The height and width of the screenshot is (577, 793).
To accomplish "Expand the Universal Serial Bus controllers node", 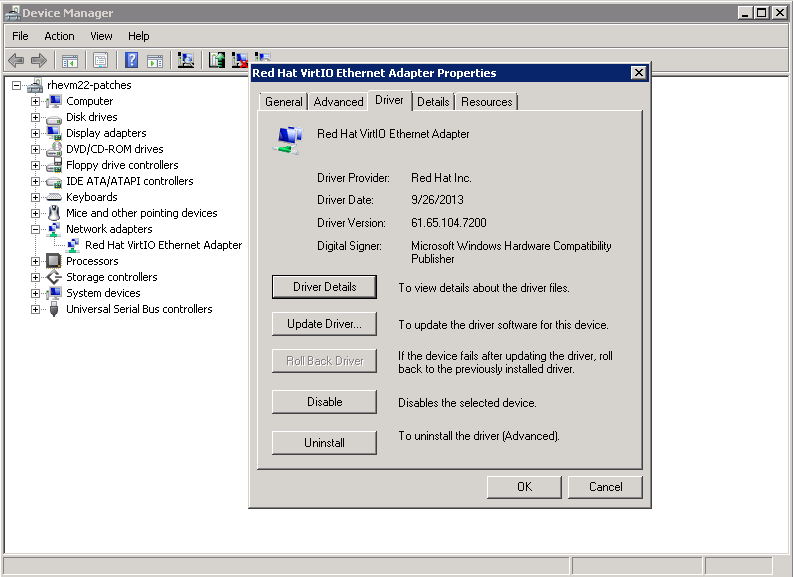I will 35,309.
